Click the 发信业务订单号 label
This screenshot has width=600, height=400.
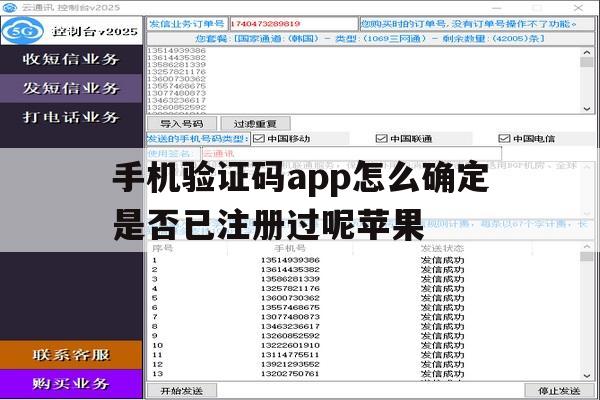(187, 24)
